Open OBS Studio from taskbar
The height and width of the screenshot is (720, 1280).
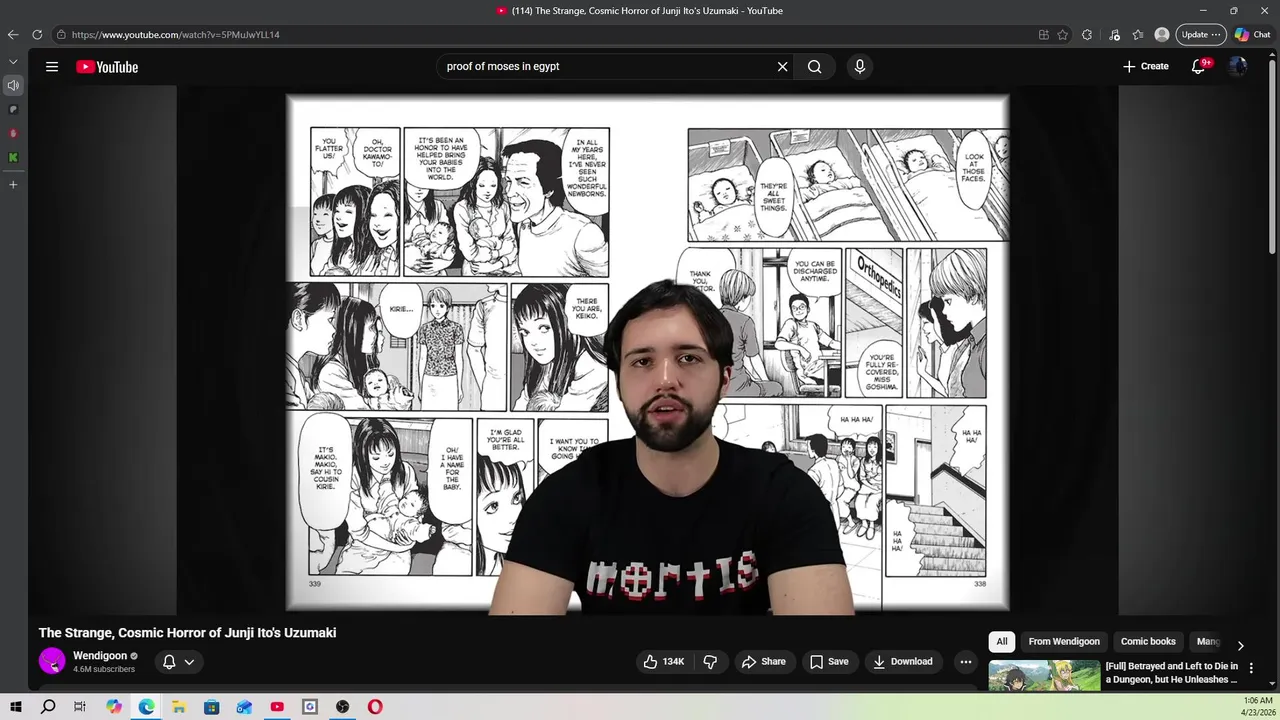[x=342, y=707]
